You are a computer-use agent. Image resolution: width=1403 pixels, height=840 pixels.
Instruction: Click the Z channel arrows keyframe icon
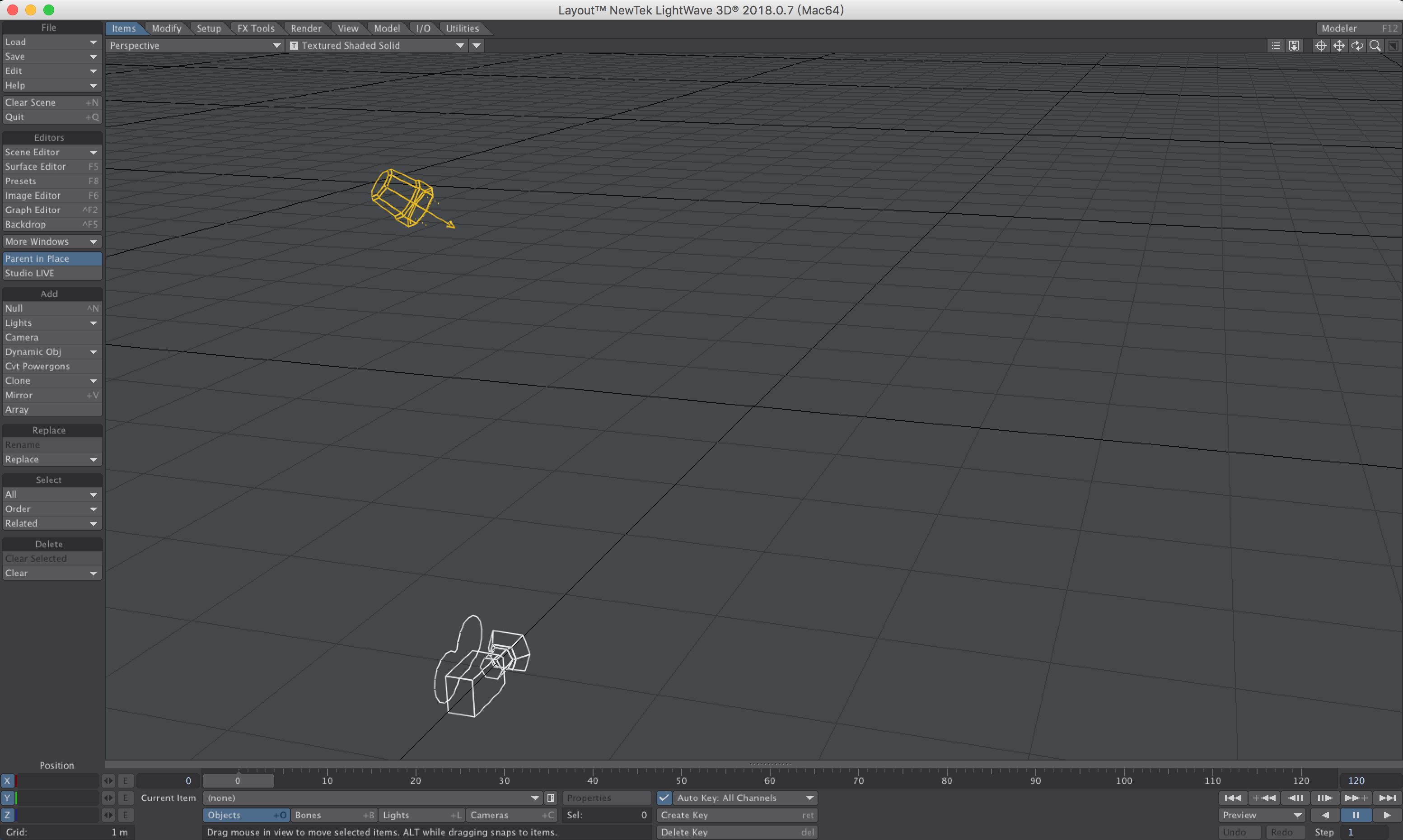tap(108, 815)
